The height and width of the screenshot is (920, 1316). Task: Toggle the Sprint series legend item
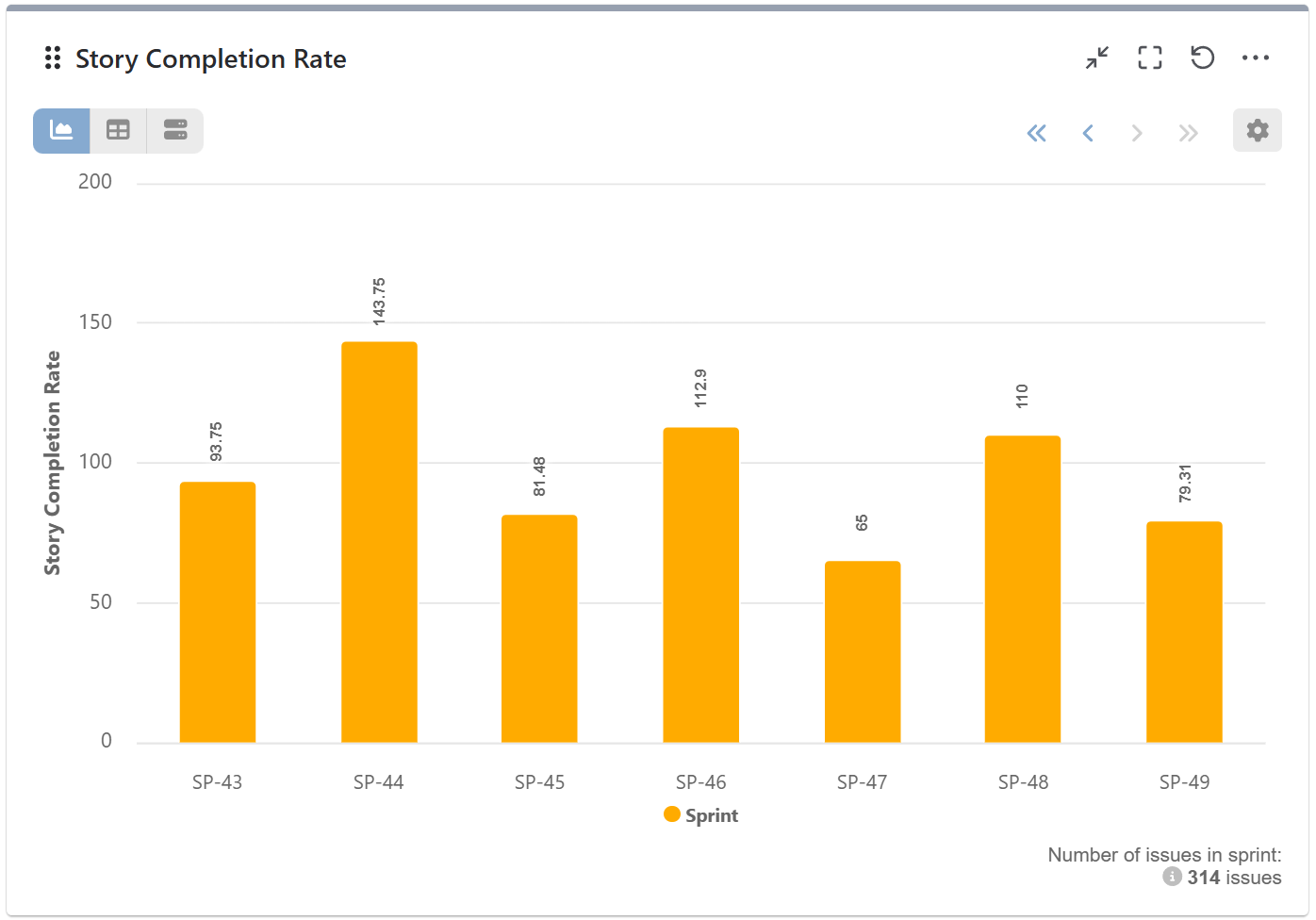point(701,815)
